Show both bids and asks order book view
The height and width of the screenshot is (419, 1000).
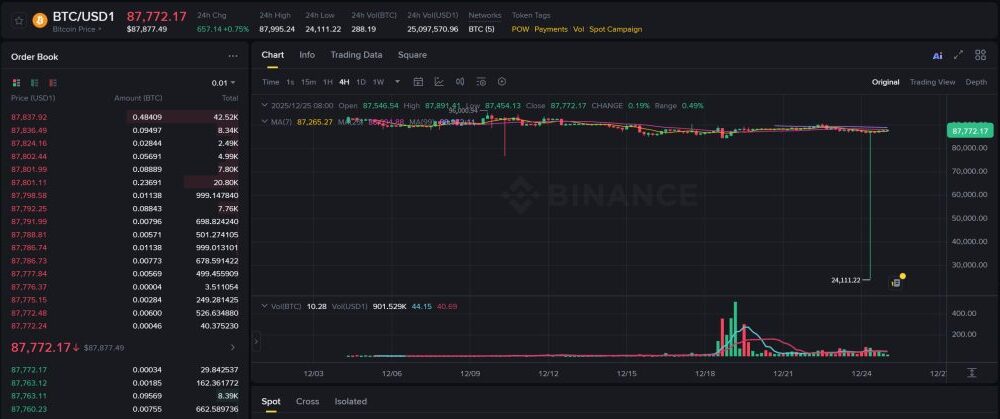pyautogui.click(x=17, y=83)
